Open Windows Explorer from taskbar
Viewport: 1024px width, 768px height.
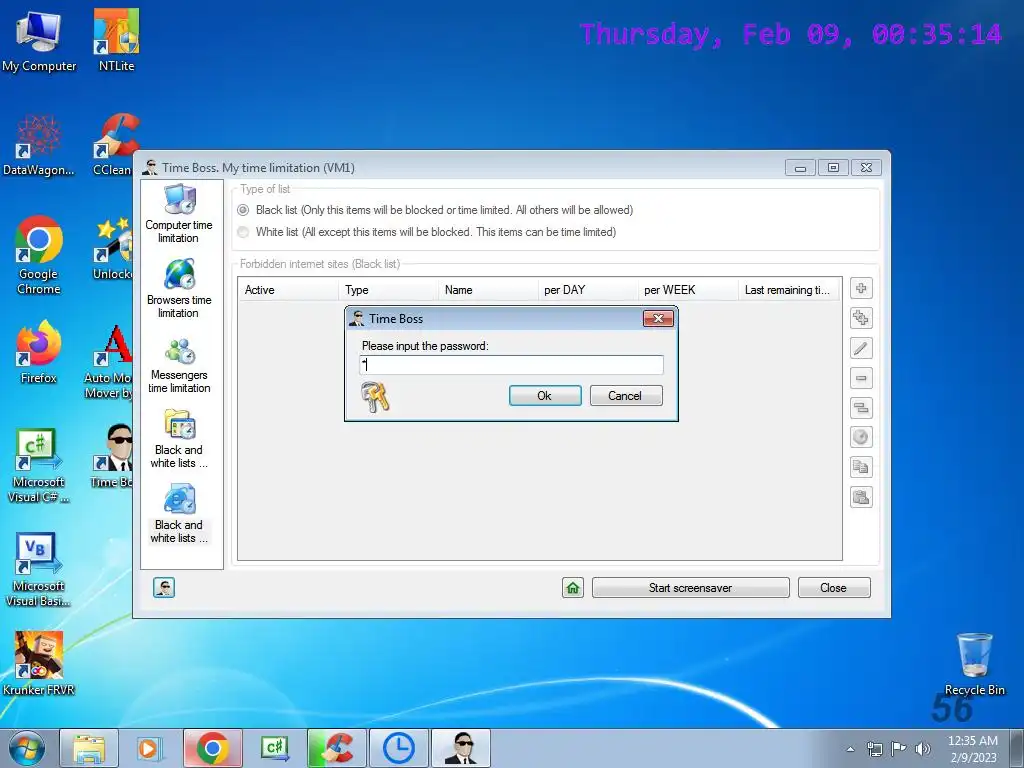pos(89,748)
